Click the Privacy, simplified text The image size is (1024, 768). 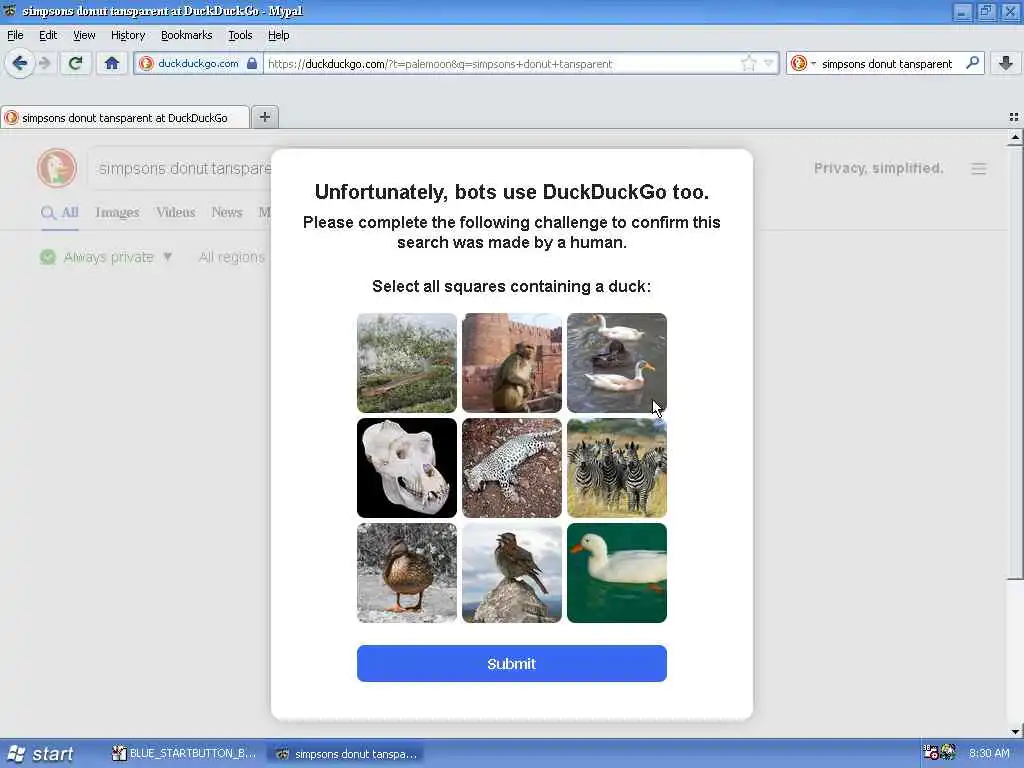pos(878,168)
